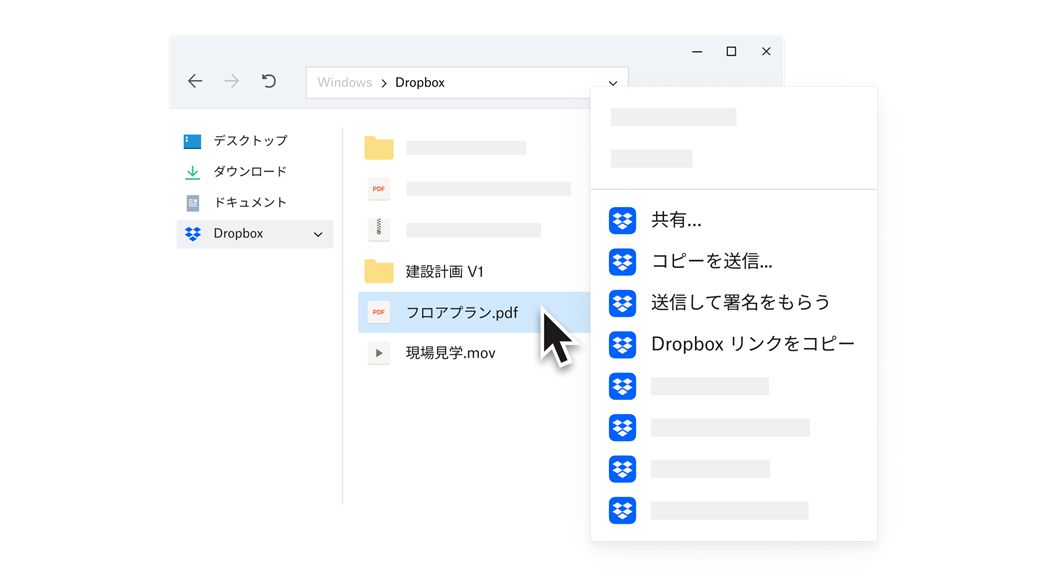This screenshot has width=1046, height=576.
Task: Click the desktop monitor icon in sidebar
Action: coord(192,141)
